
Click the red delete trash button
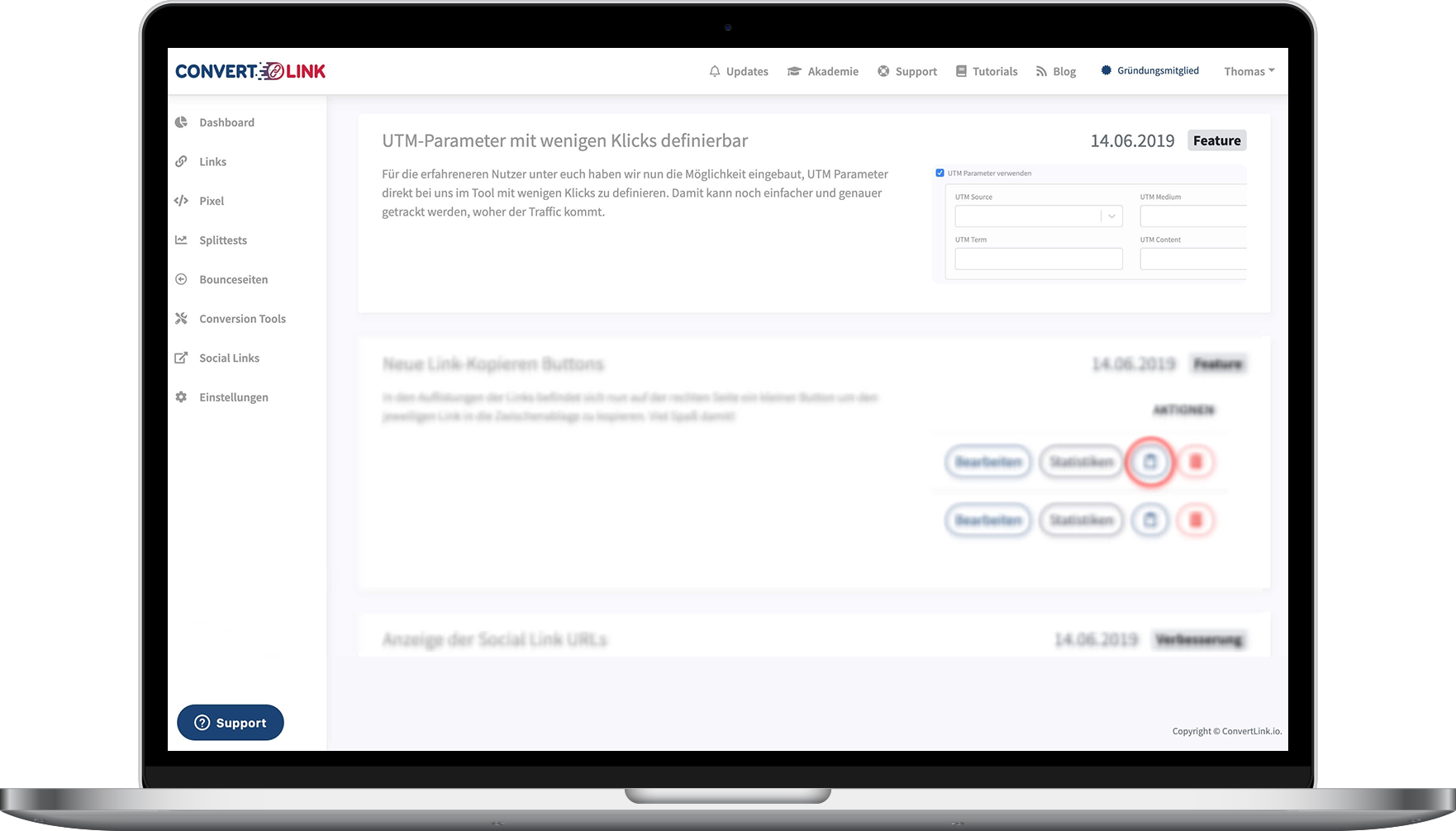point(1195,462)
